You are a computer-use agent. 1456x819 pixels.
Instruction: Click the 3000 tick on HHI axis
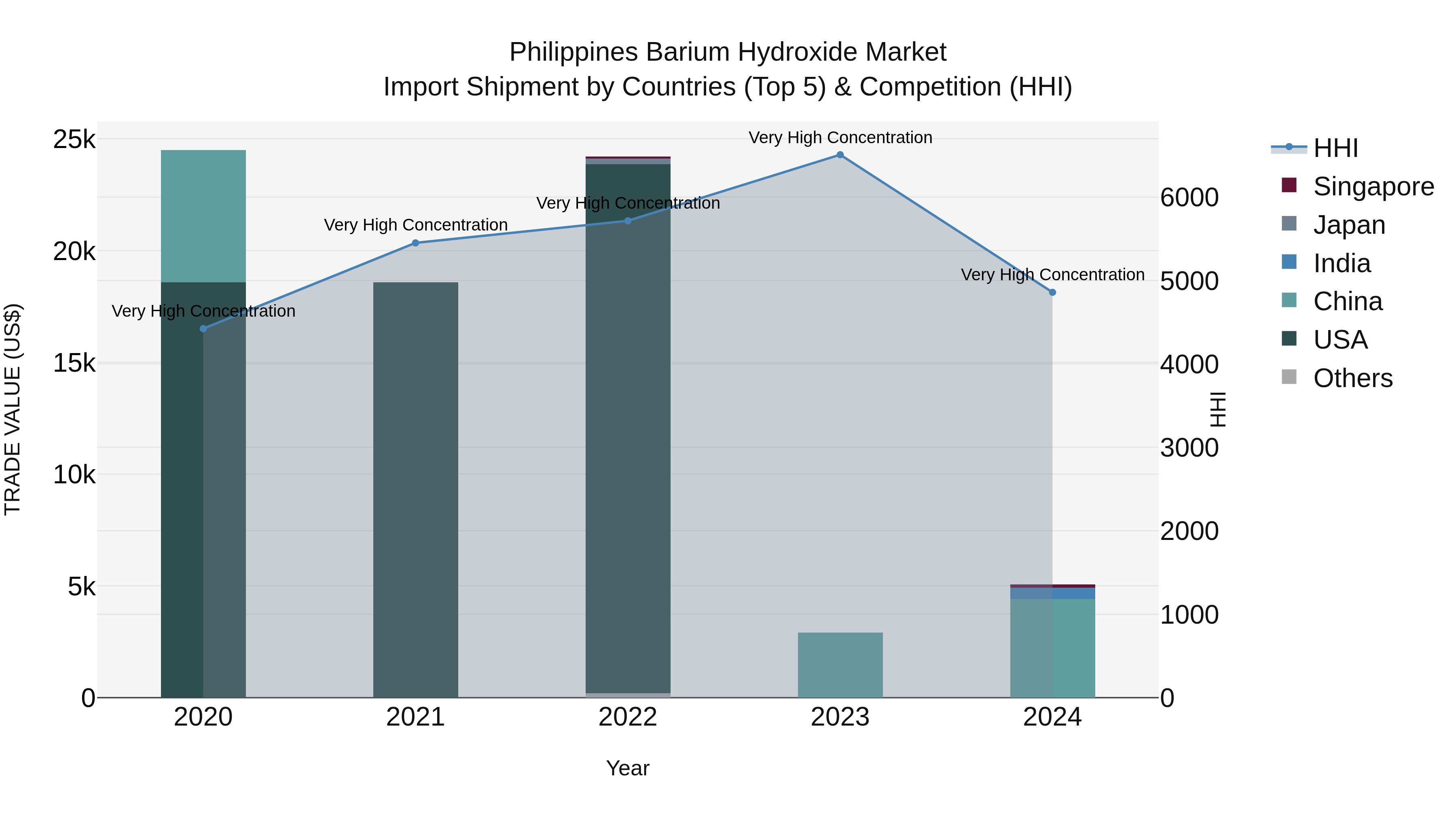[1189, 448]
